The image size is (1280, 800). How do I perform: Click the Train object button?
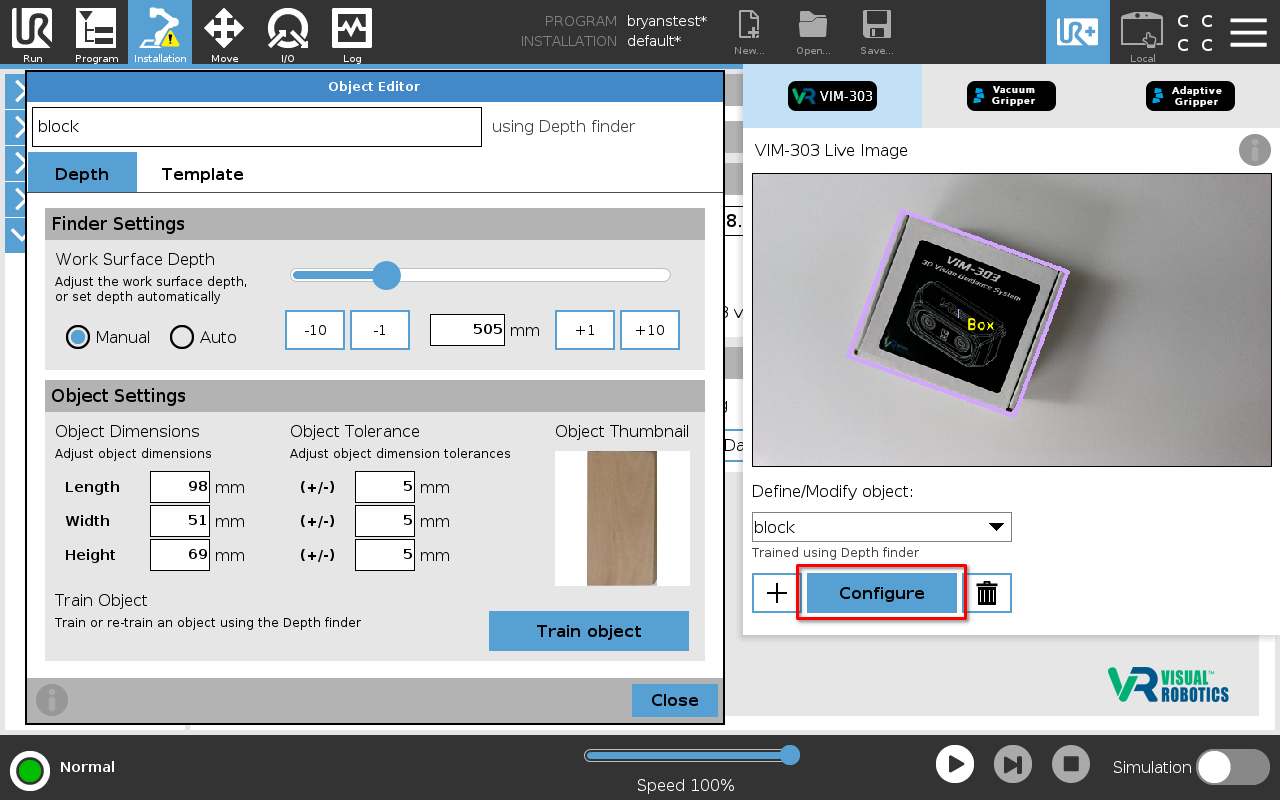[589, 631]
